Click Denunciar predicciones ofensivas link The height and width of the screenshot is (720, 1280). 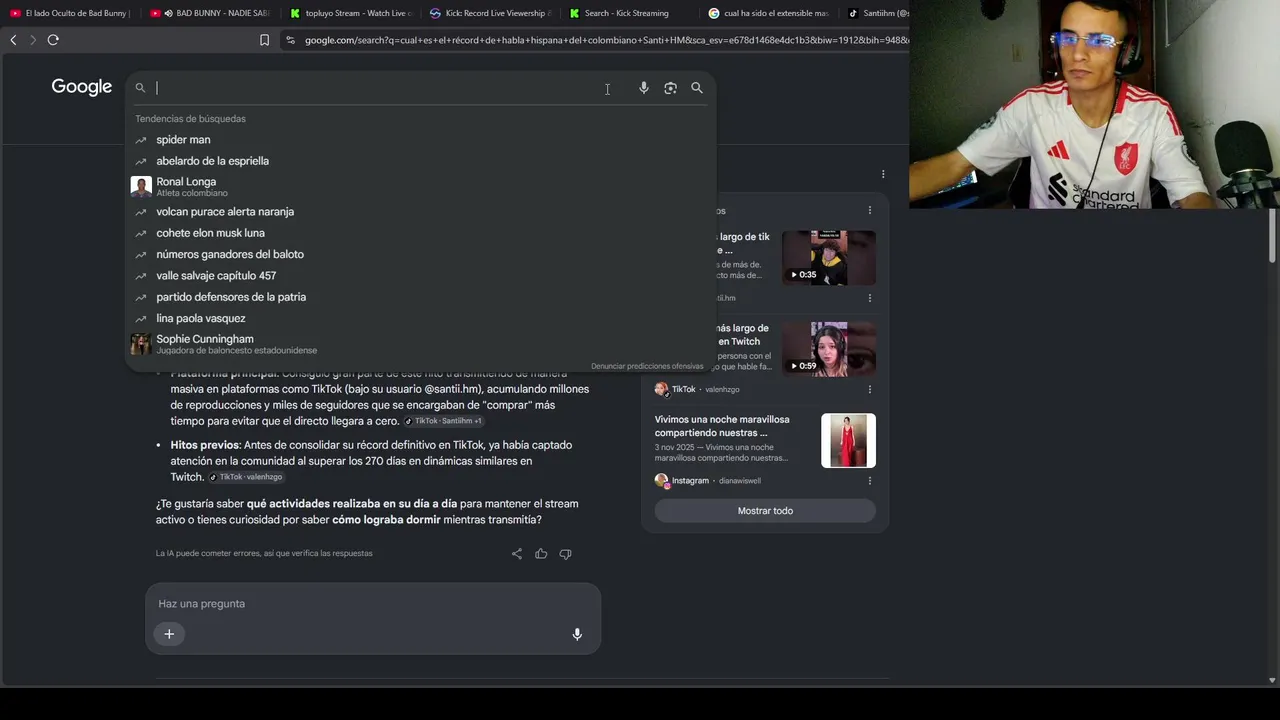tap(647, 366)
